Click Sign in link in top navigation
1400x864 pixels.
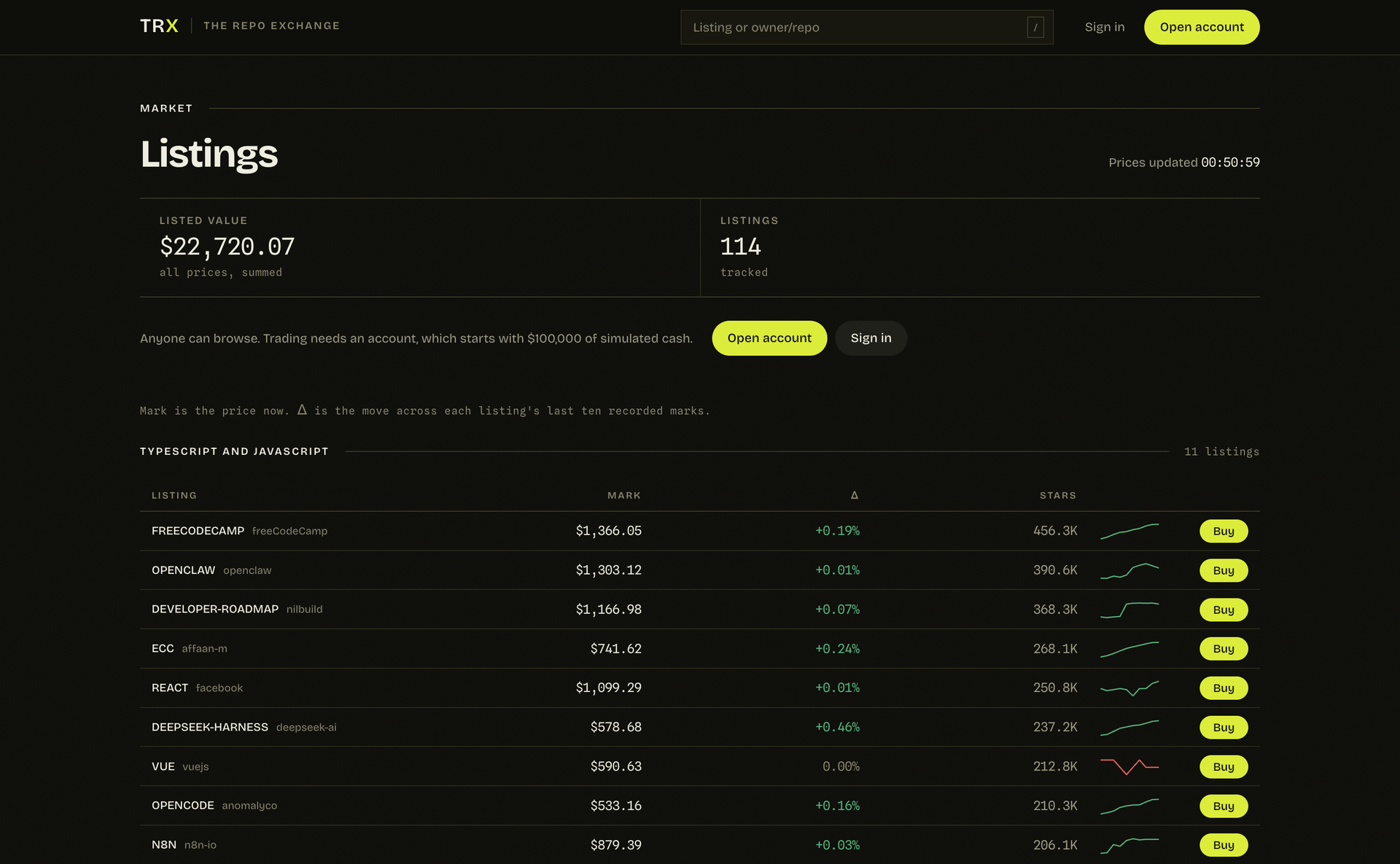1105,27
